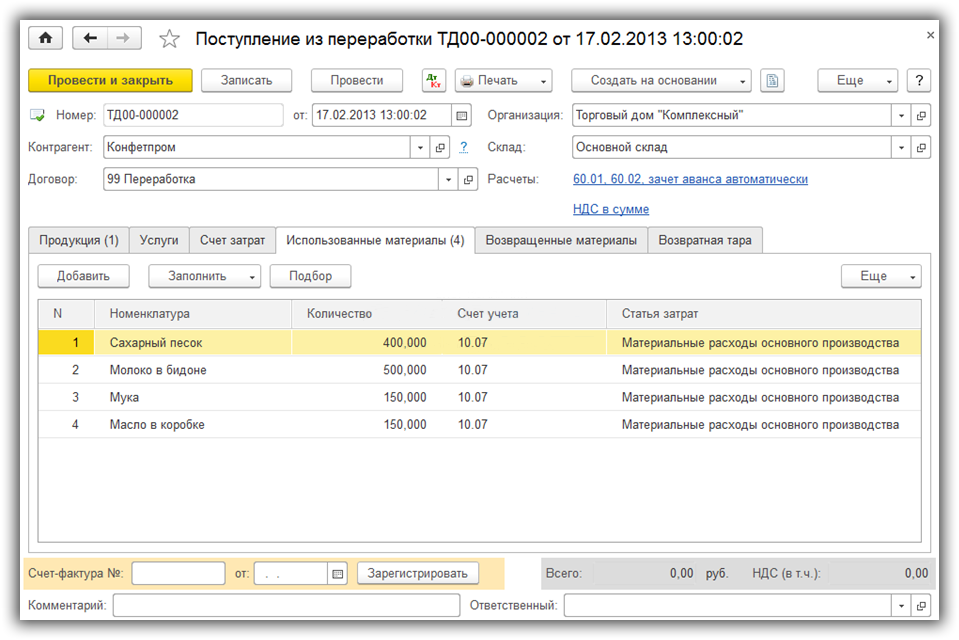Open the Заполнить dropdown menu
Viewport: 959px width, 640px height.
coord(251,276)
